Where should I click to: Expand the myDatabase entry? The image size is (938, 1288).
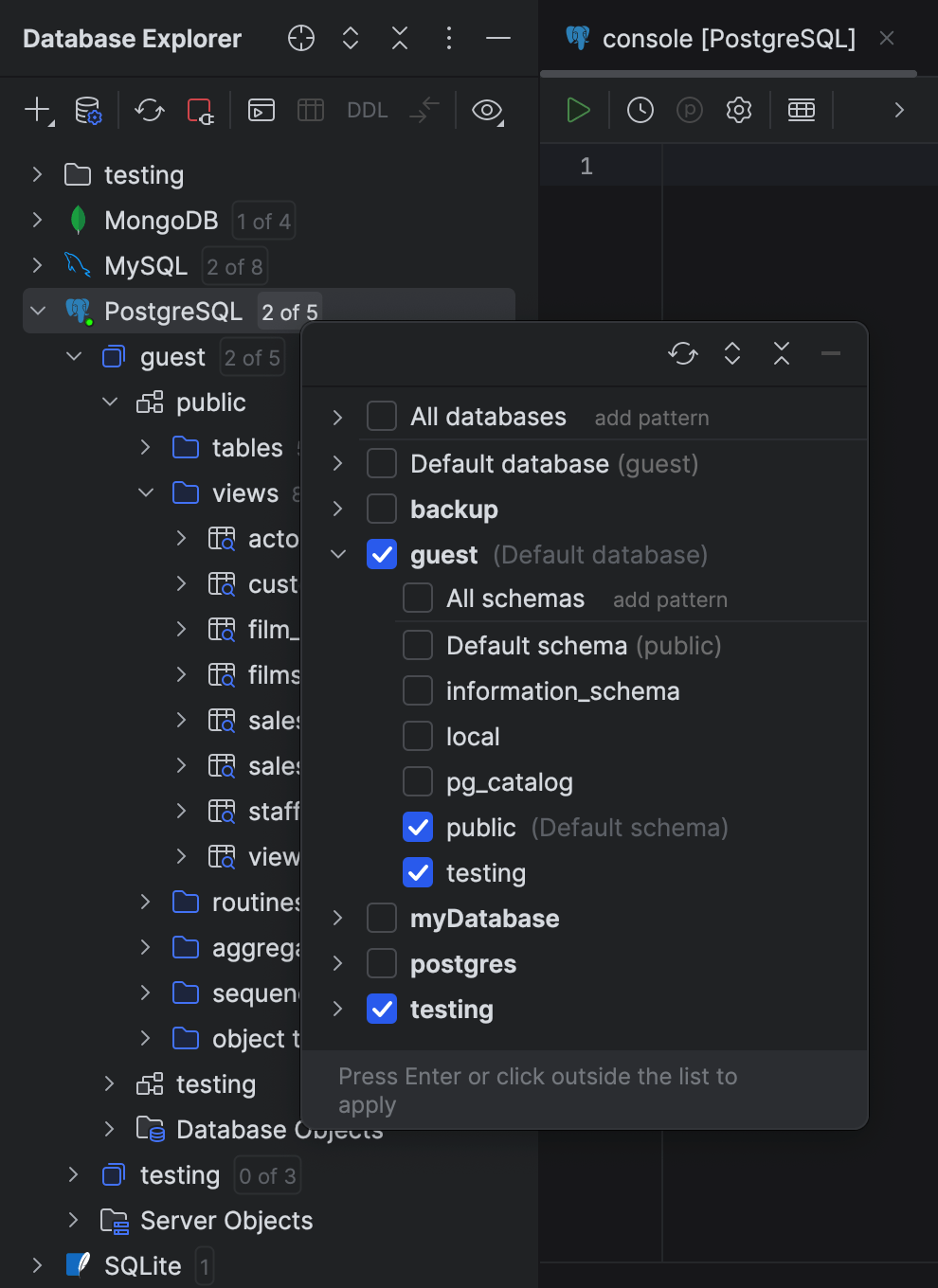(x=337, y=918)
